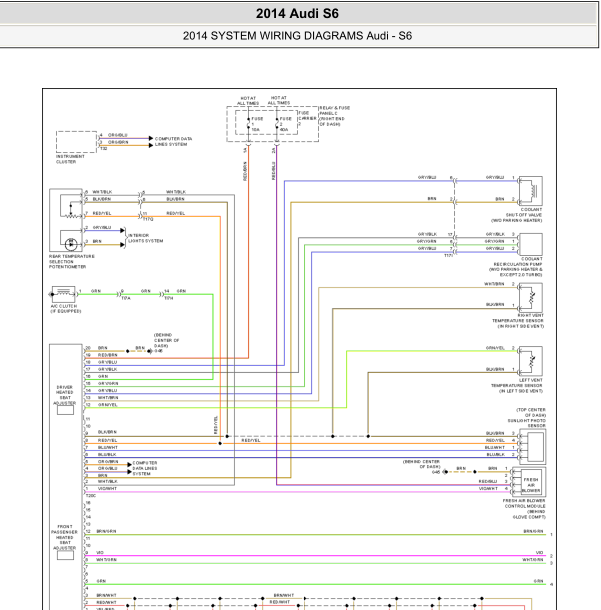This screenshot has height=610, width=601.
Task: Click pin 19 RED/BRN wire label
Action: tap(107, 355)
